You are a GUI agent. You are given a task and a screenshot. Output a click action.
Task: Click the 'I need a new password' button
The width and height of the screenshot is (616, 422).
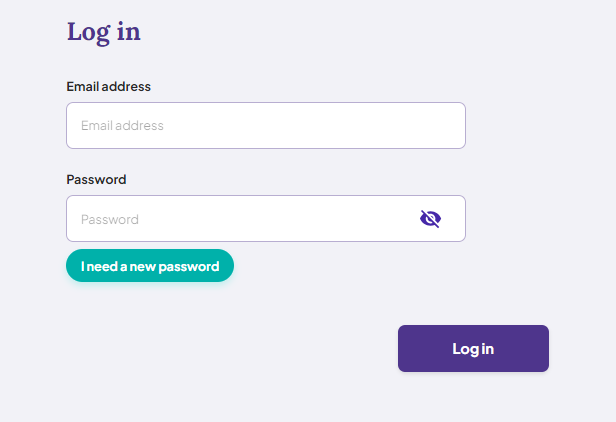click(x=150, y=266)
